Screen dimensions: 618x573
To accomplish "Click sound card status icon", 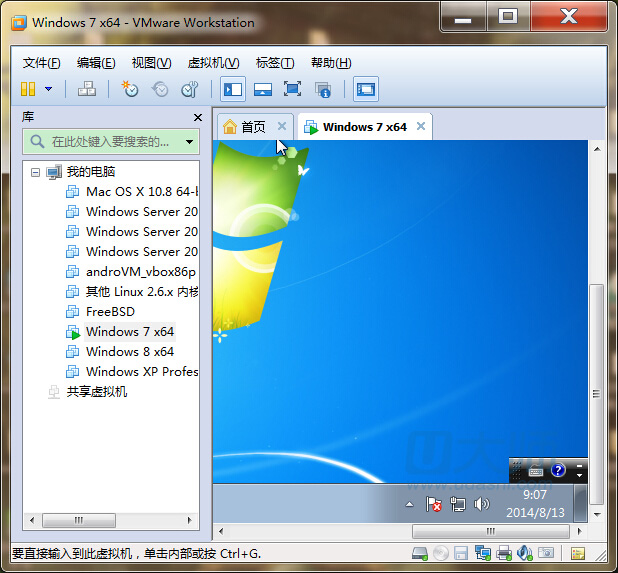I will (525, 553).
